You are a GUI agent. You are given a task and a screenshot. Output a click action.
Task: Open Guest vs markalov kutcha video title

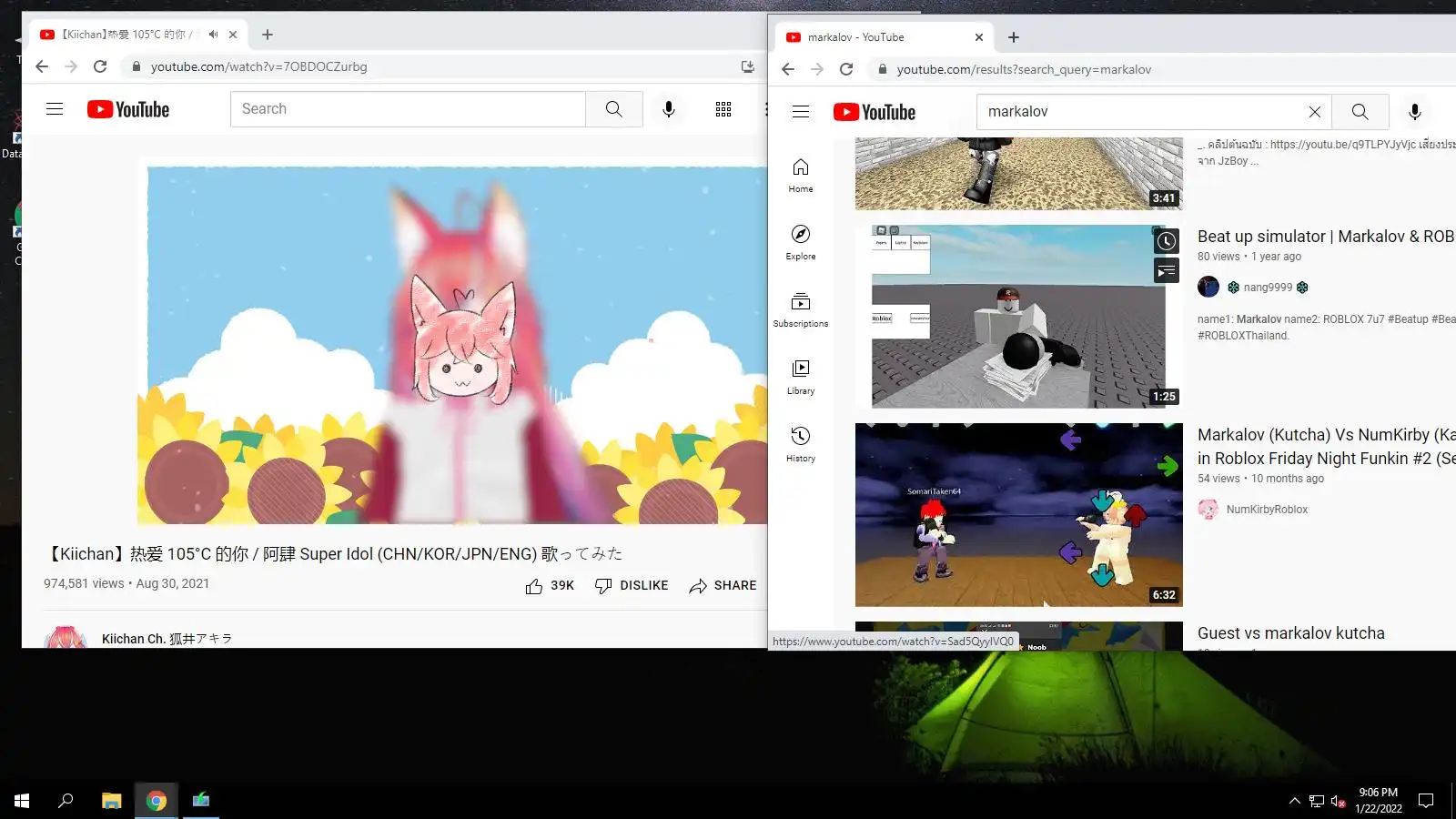1291,633
